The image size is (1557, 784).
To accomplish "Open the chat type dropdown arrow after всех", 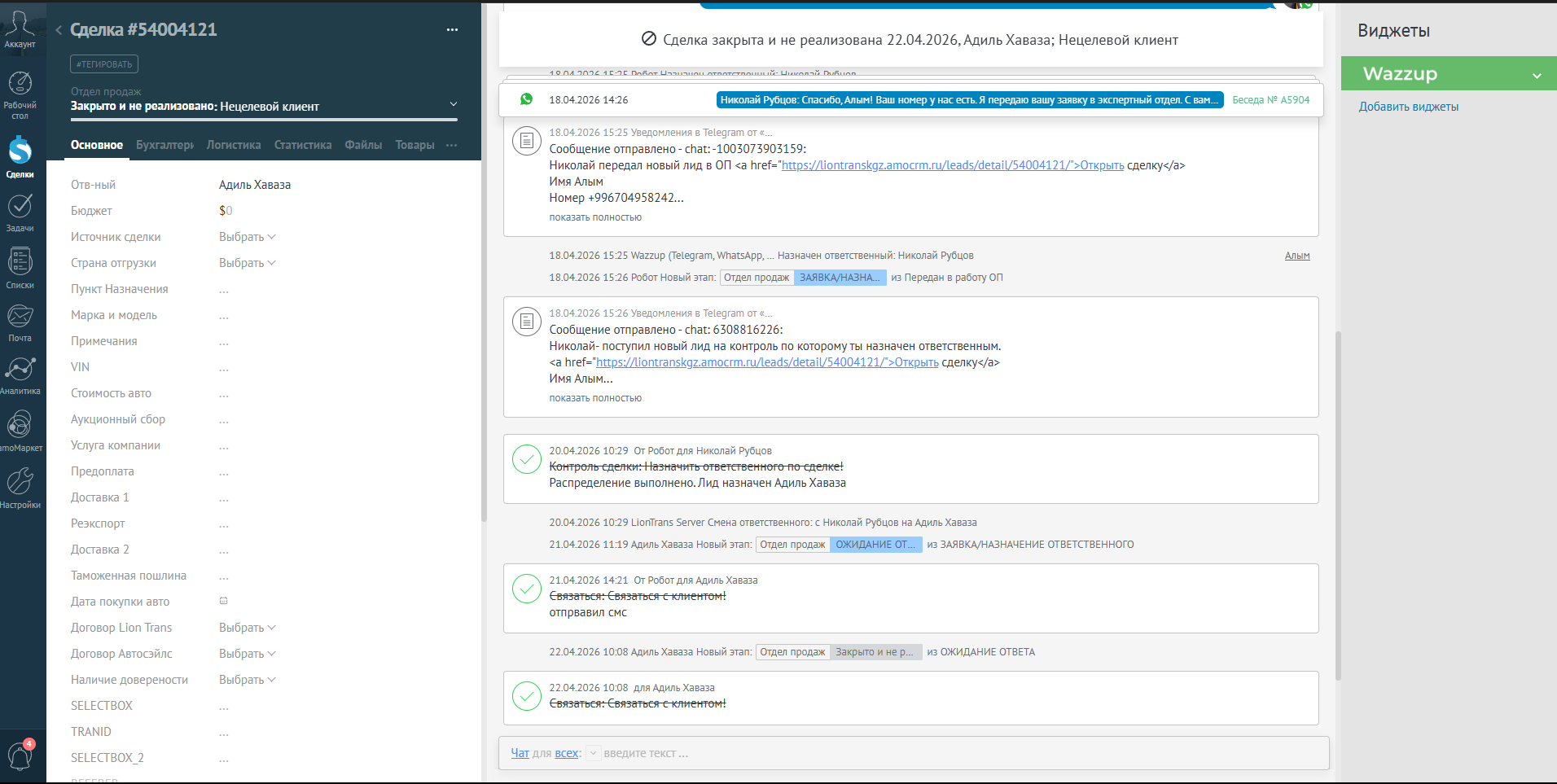I will pos(594,753).
